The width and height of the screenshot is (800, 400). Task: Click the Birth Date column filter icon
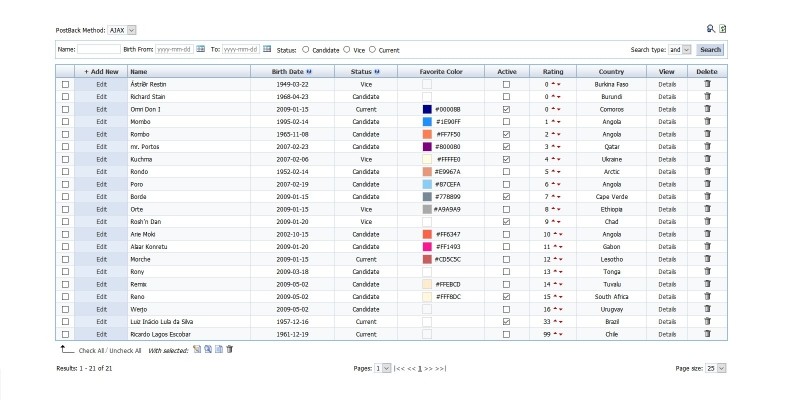tap(309, 72)
